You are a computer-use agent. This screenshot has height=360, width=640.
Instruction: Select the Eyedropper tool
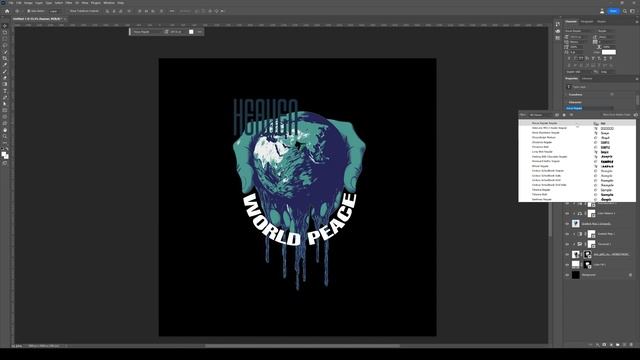click(x=5, y=65)
